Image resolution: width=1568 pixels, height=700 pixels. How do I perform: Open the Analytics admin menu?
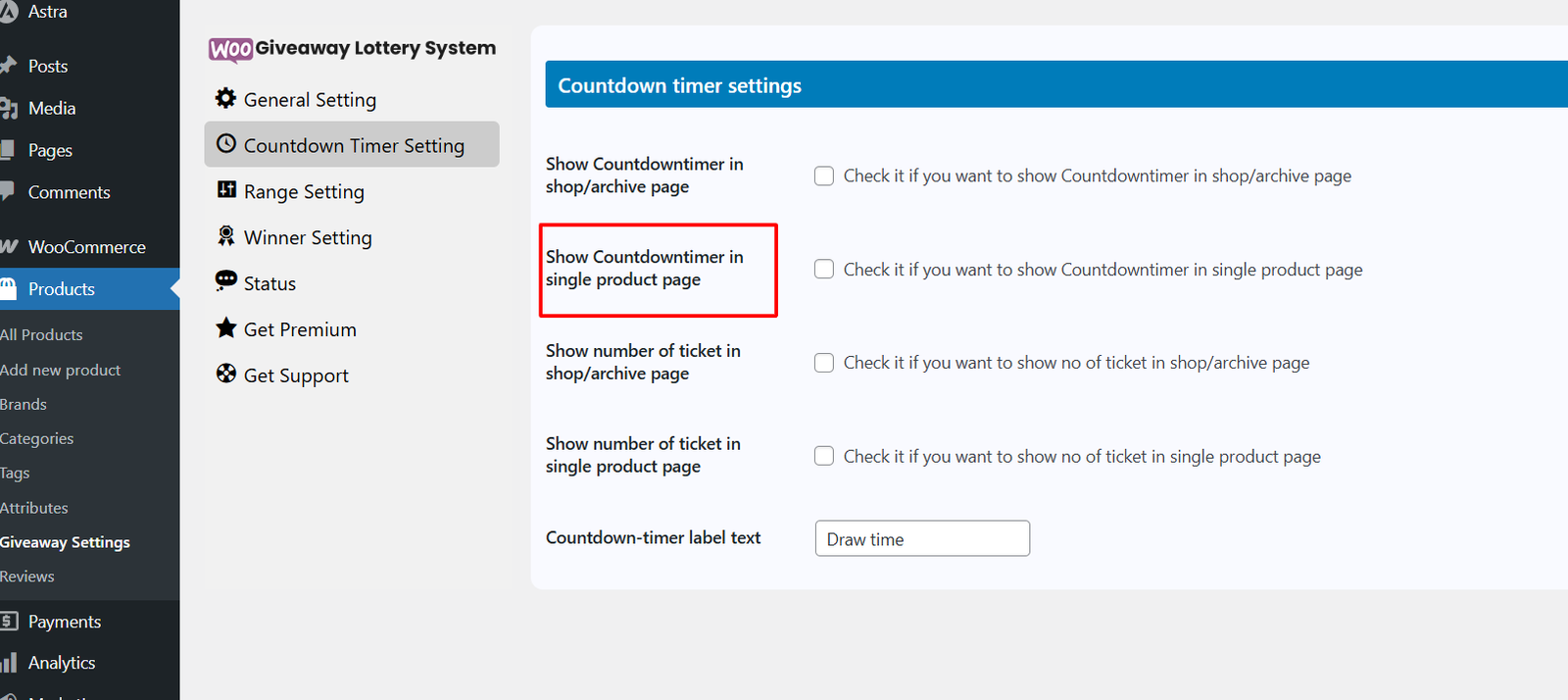click(x=61, y=663)
